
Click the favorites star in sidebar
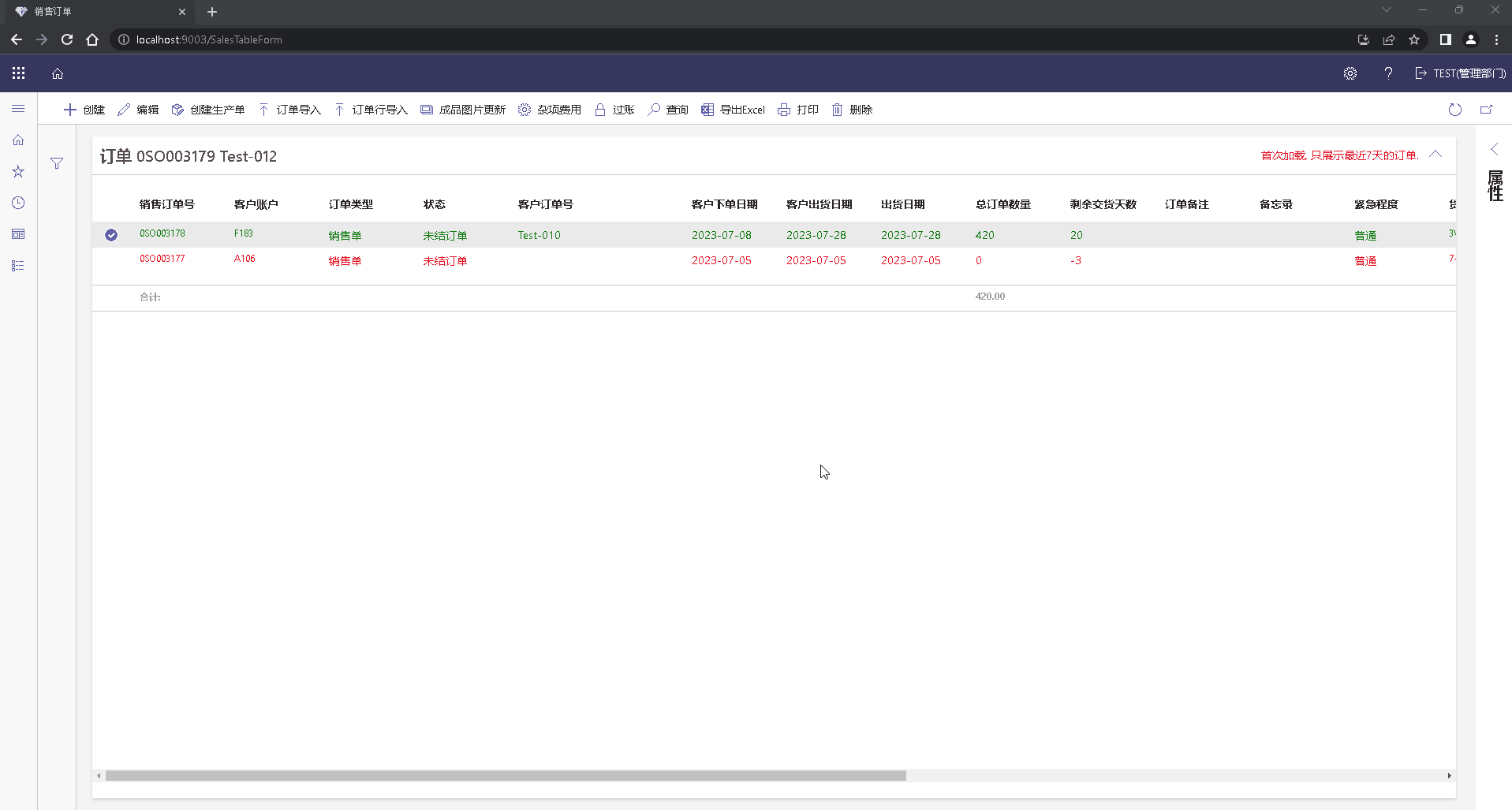point(18,171)
